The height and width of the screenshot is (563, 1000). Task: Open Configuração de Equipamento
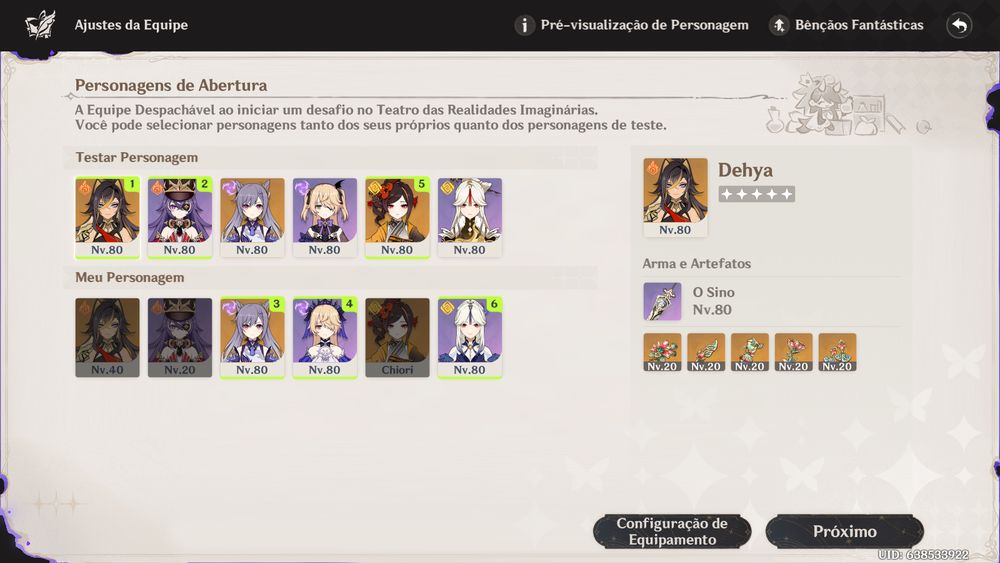tap(672, 531)
